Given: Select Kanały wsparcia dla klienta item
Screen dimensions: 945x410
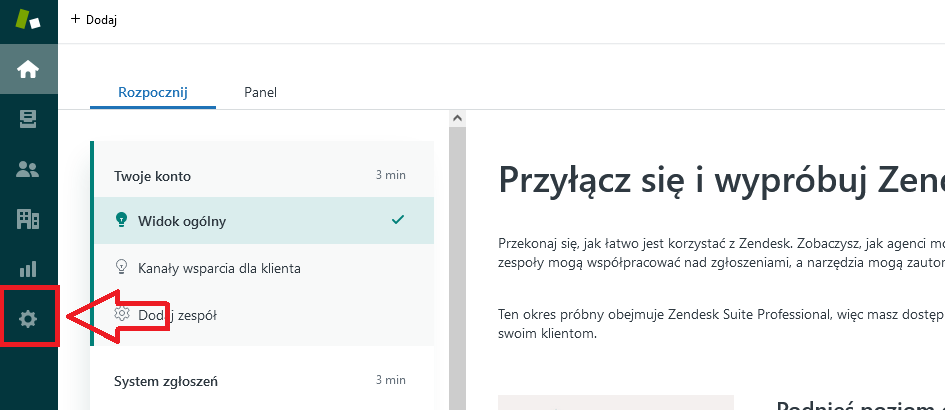Looking at the screenshot, I should [264, 268].
